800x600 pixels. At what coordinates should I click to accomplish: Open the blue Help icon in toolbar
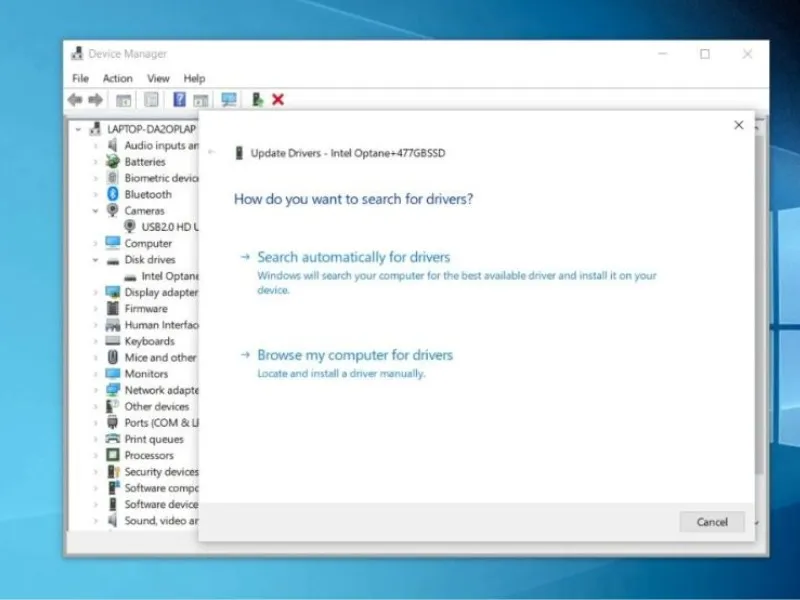(x=180, y=100)
